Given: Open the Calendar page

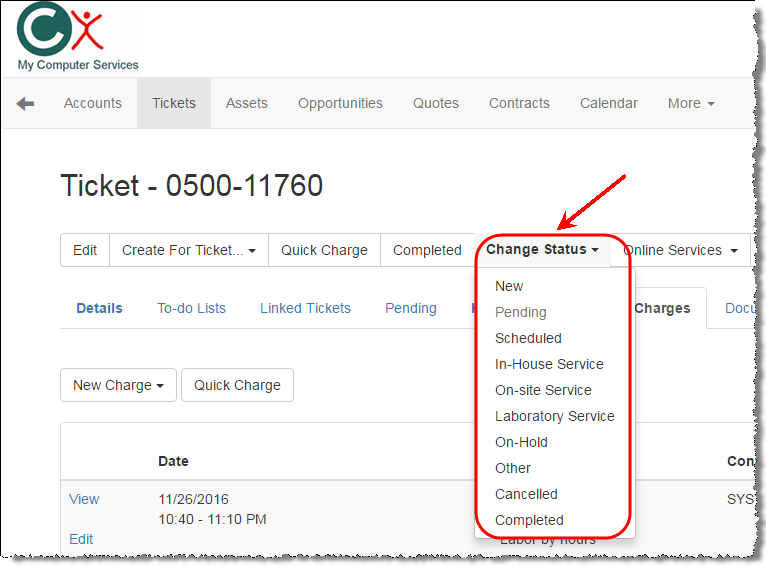Looking at the screenshot, I should pos(608,103).
